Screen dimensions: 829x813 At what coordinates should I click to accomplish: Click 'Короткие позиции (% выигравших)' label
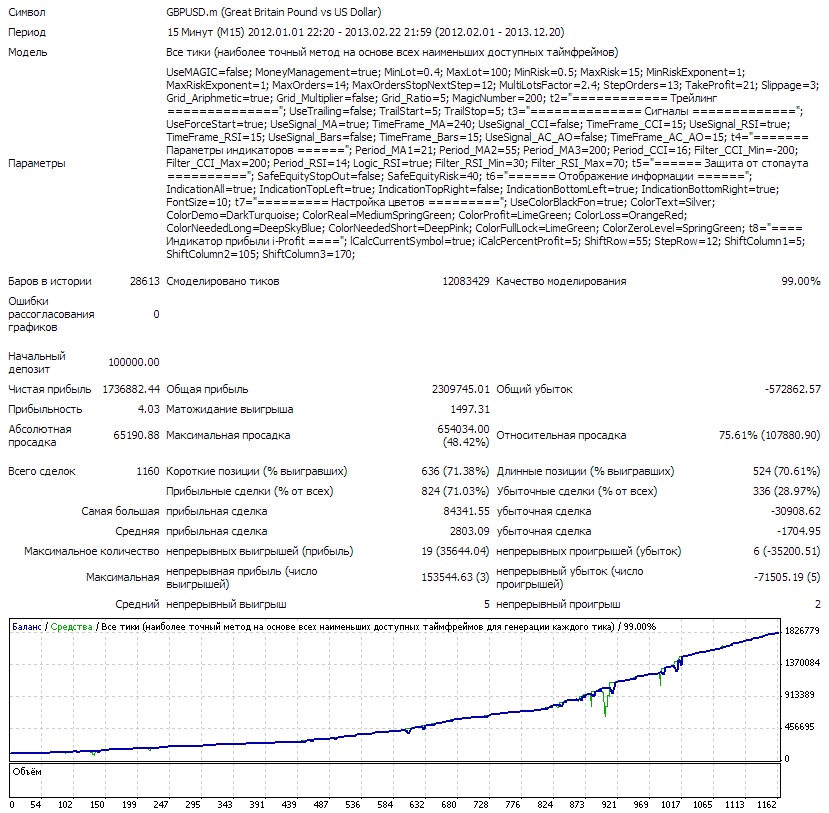pos(256,472)
